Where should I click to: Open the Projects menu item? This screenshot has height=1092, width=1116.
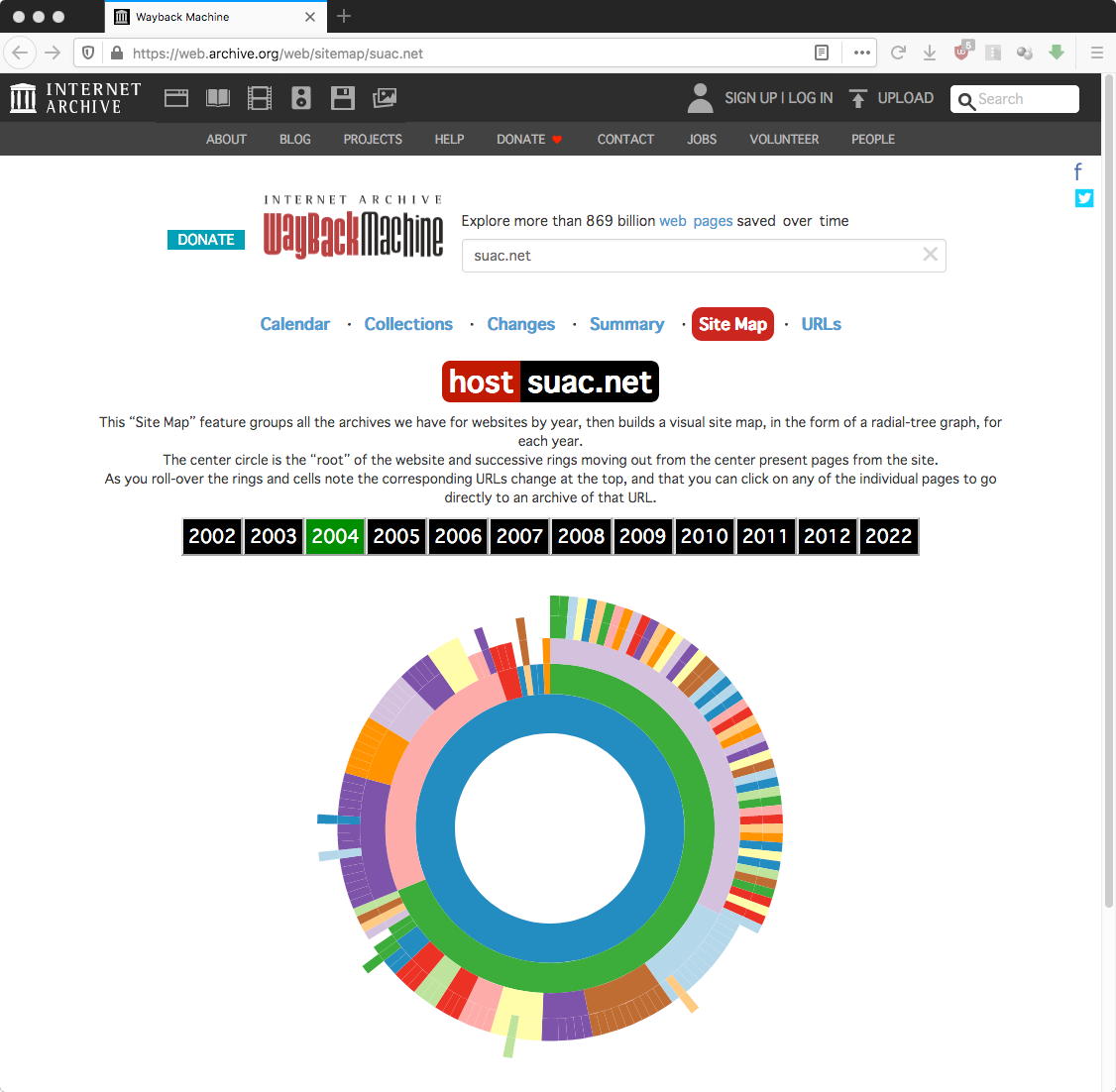point(373,140)
